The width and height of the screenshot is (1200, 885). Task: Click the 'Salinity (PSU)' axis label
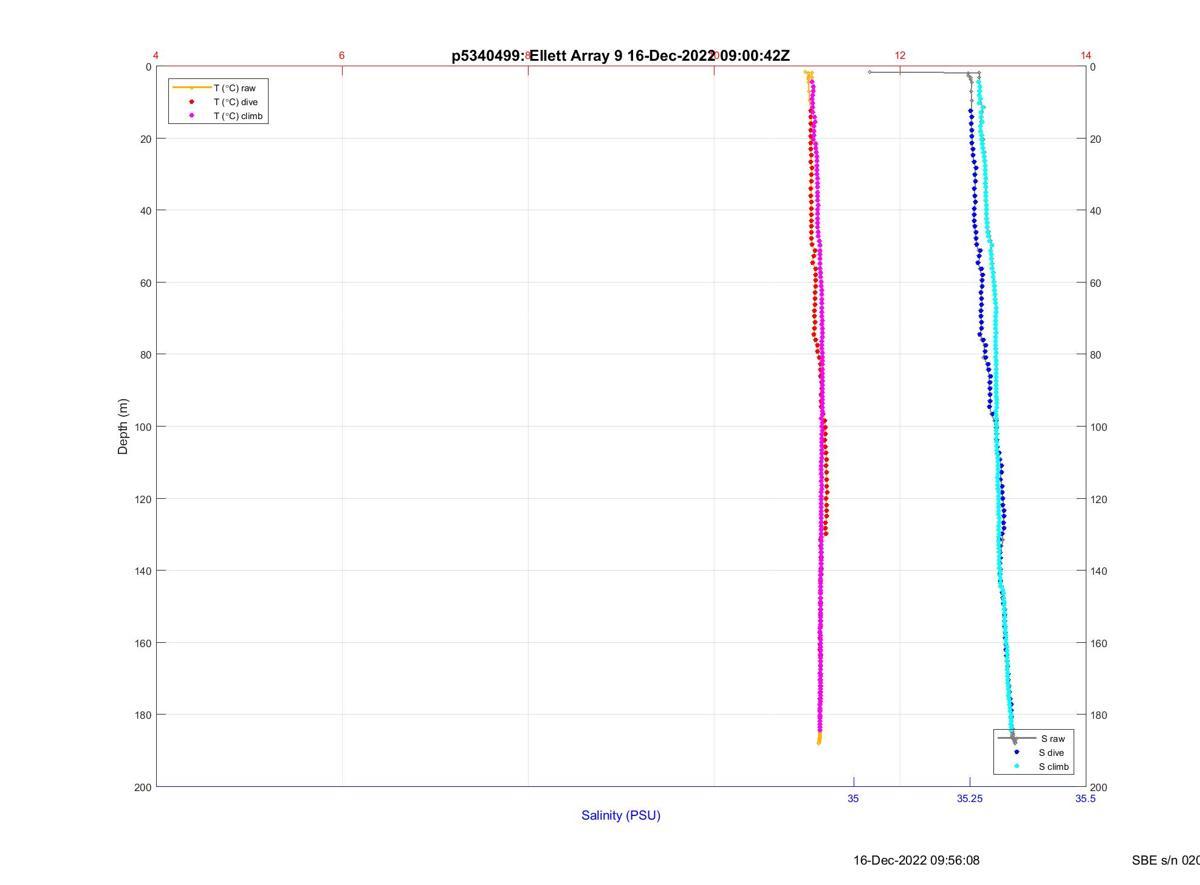click(621, 815)
